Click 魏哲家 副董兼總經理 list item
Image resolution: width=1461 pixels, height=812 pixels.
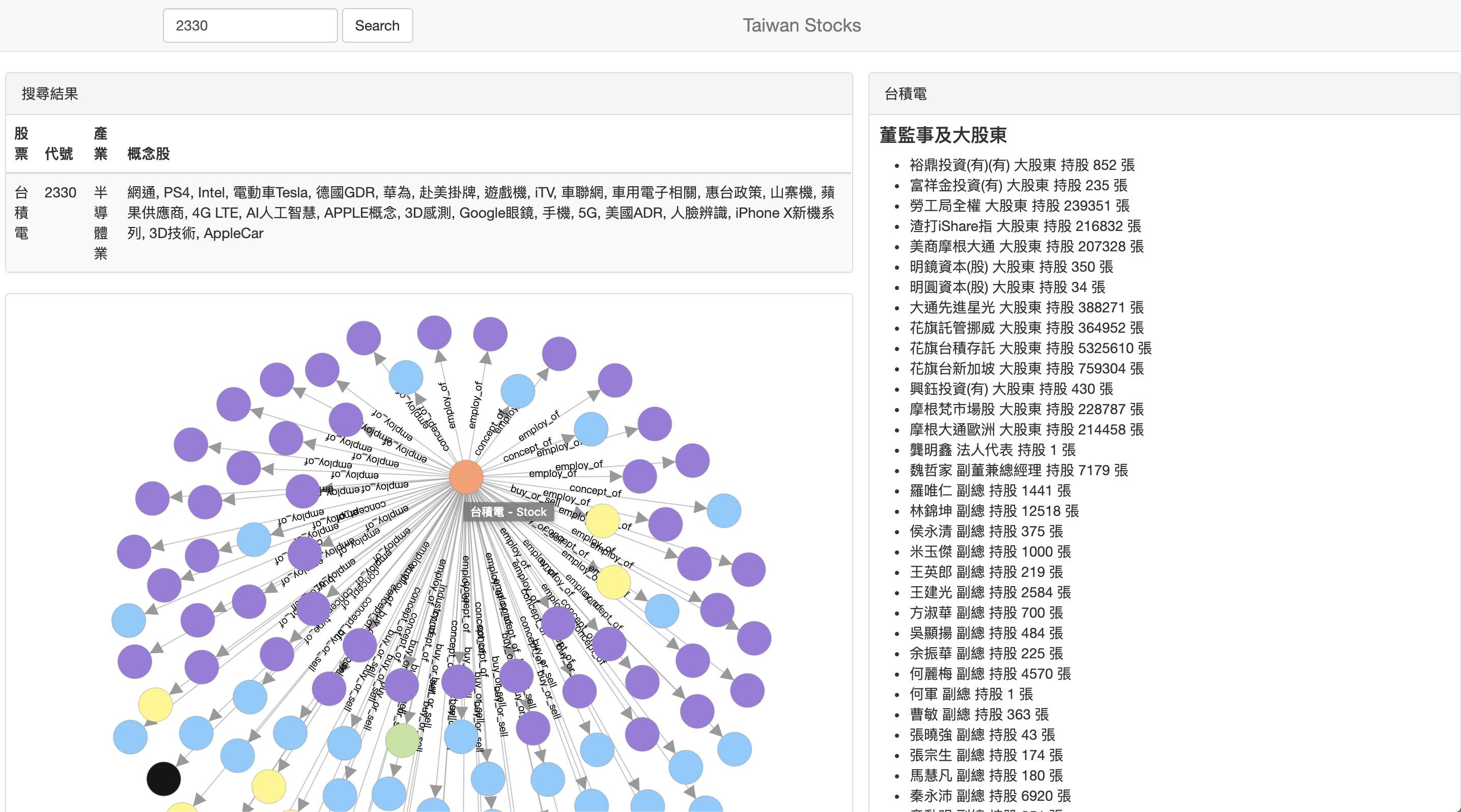[1018, 470]
